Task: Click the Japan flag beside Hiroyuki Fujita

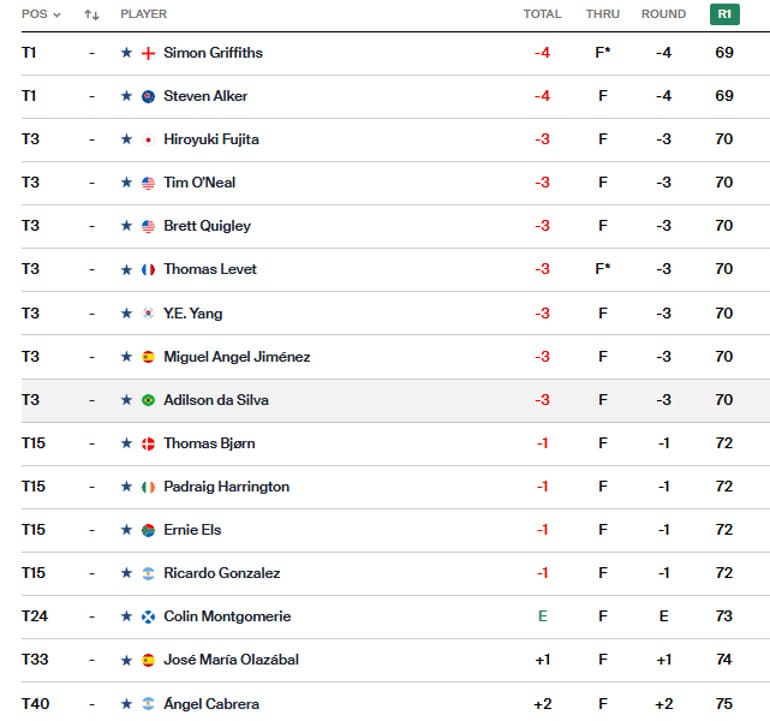Action: pyautogui.click(x=148, y=140)
